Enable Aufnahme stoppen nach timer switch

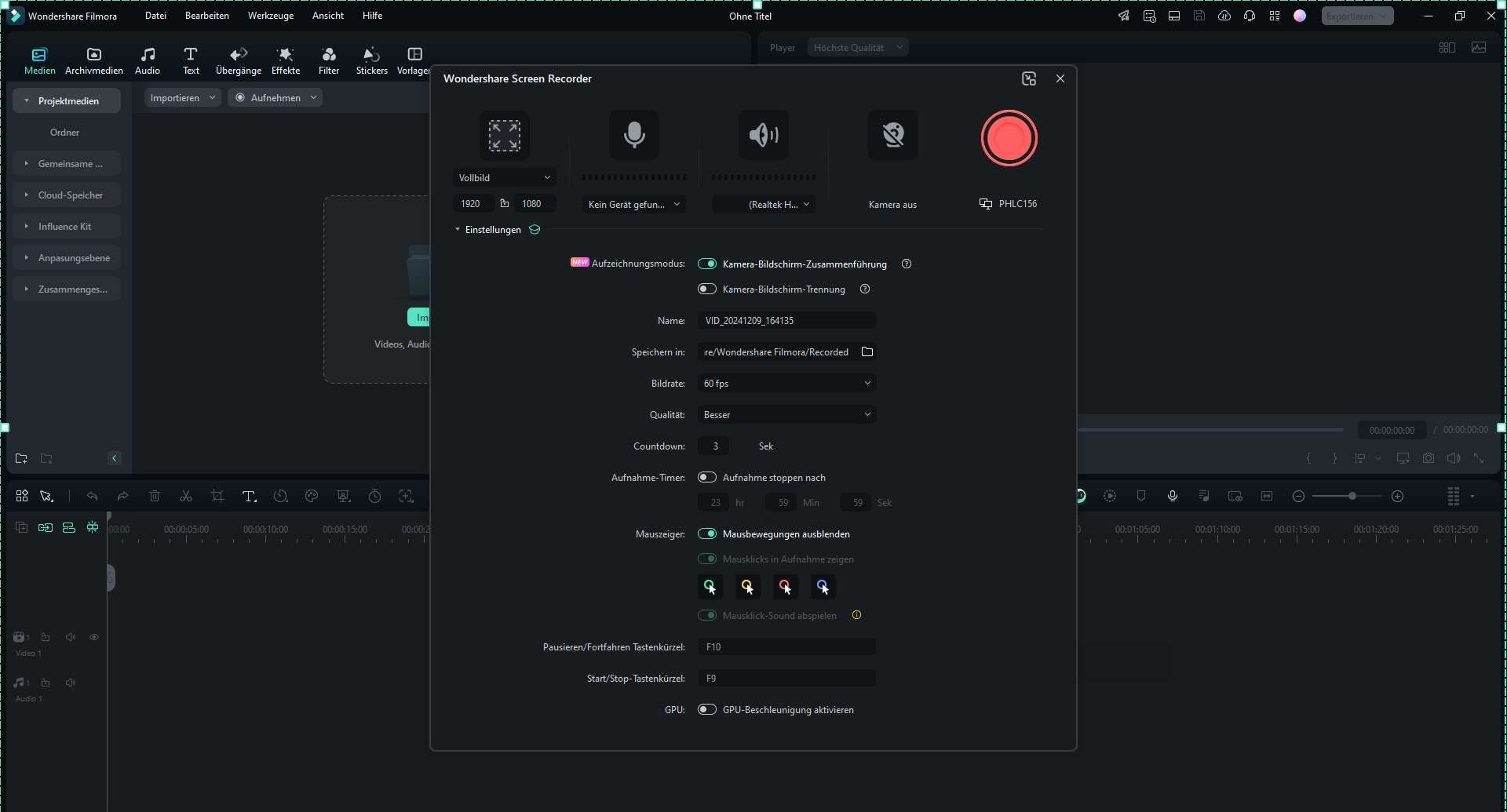click(707, 477)
